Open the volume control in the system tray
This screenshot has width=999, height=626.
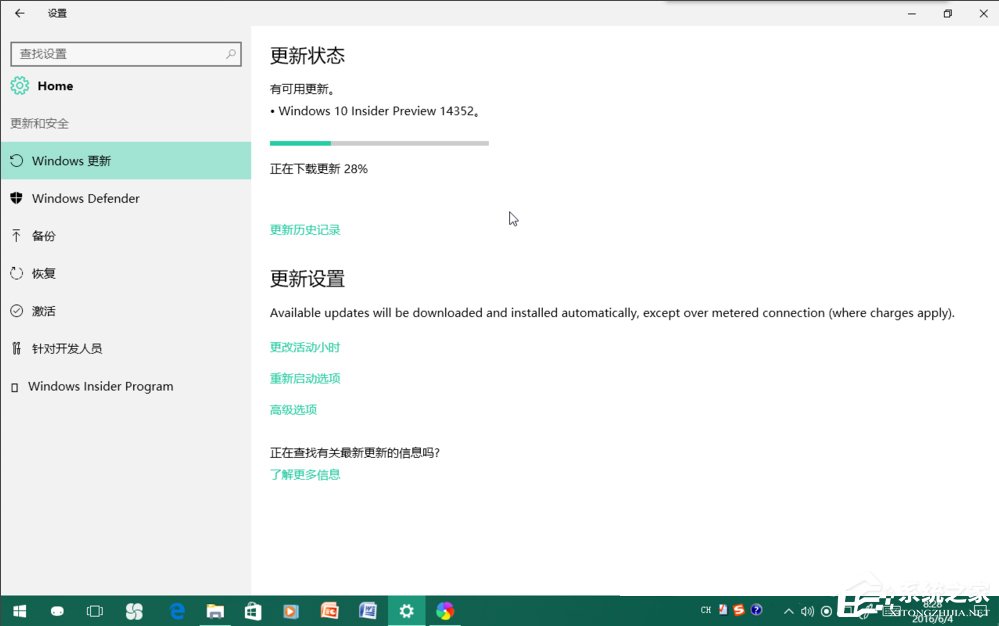[807, 610]
